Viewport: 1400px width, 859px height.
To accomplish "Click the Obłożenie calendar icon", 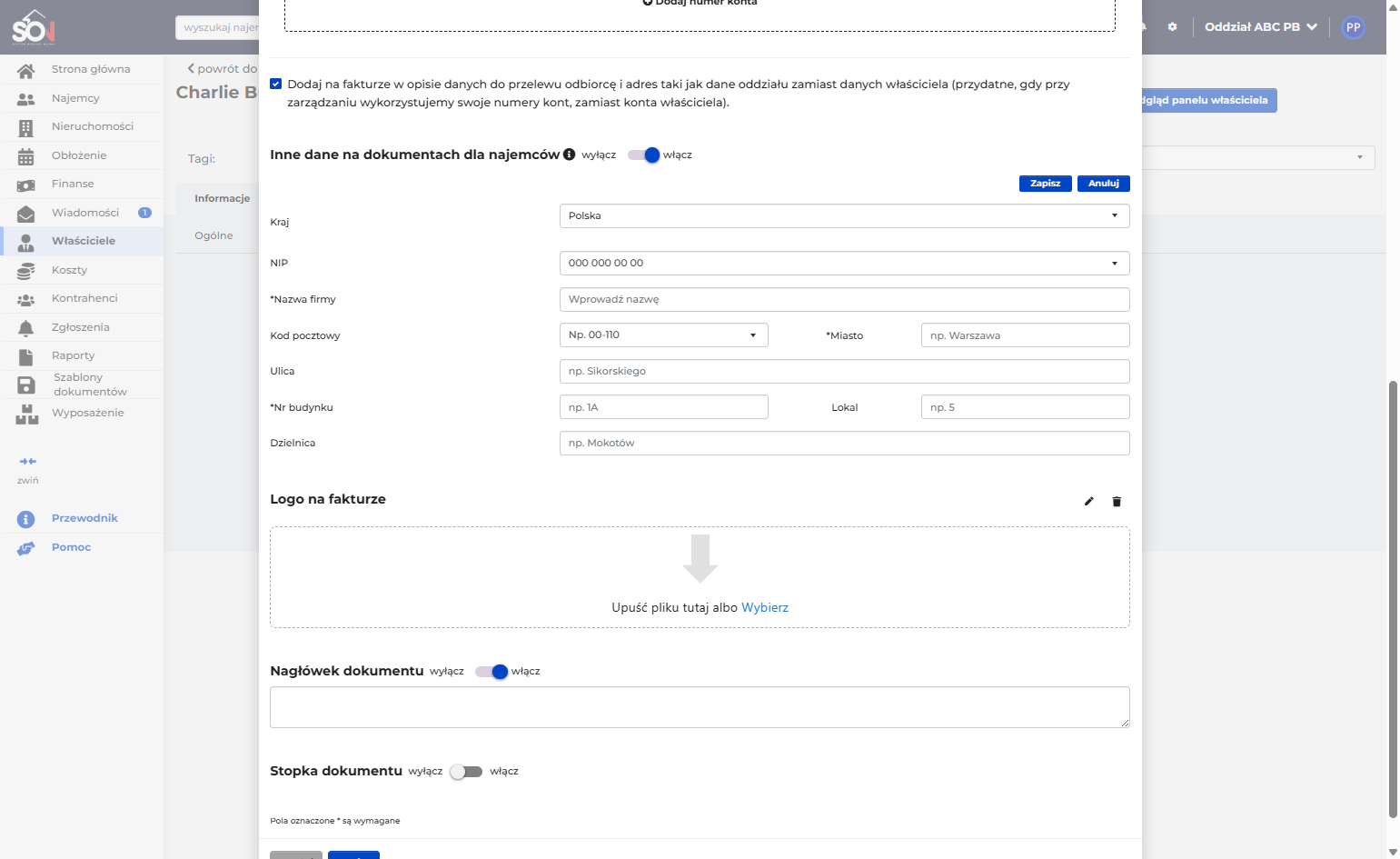I will click(25, 156).
